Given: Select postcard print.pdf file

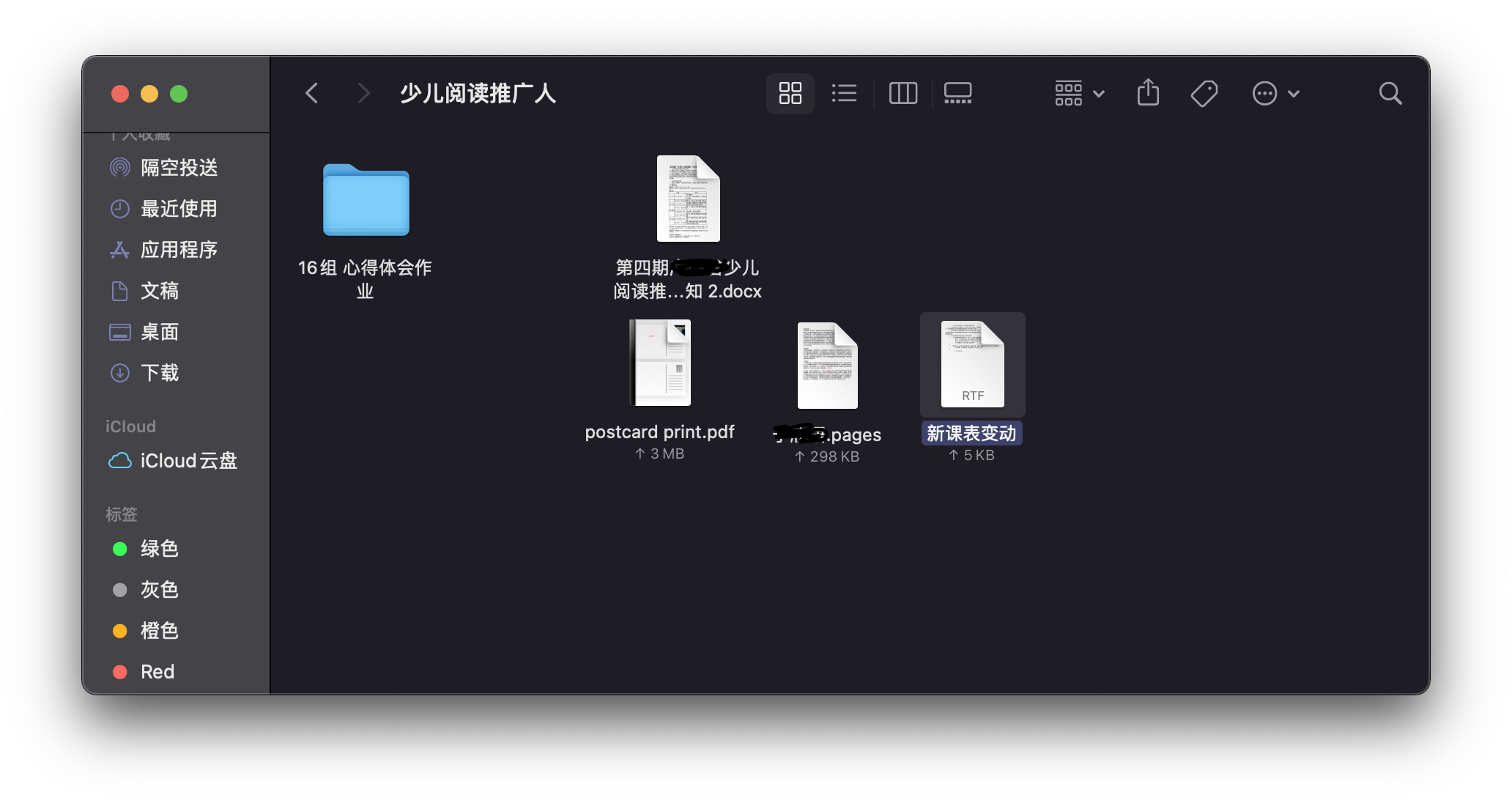Looking at the screenshot, I should coord(660,363).
